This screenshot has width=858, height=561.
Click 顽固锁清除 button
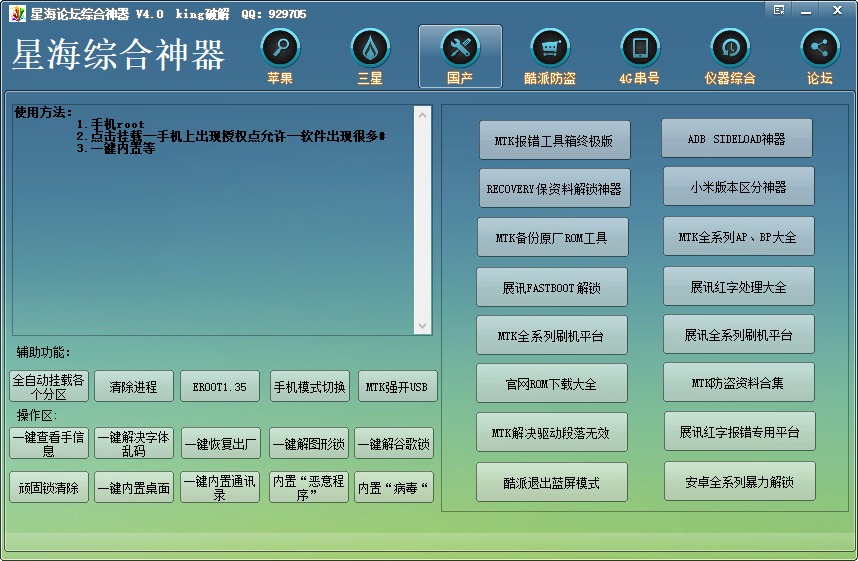pyautogui.click(x=49, y=487)
